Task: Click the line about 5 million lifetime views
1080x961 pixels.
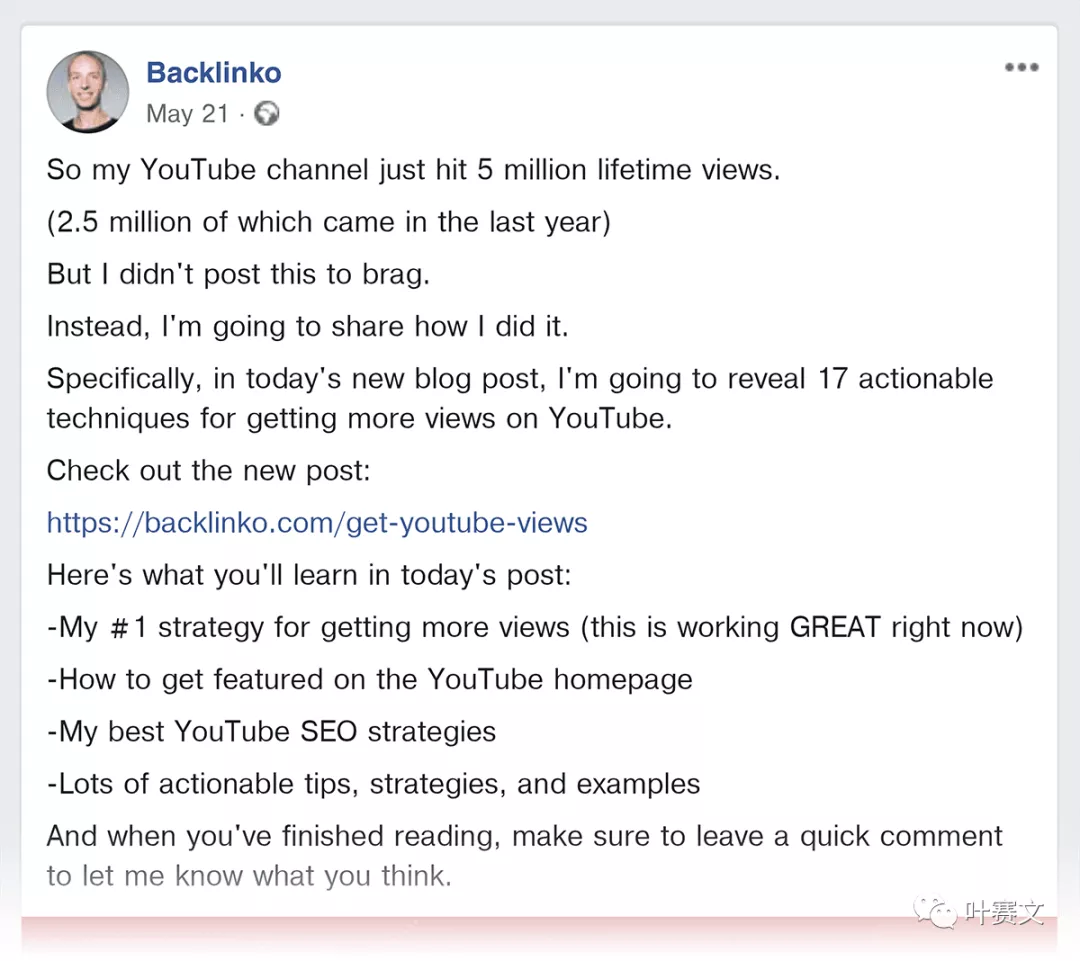Action: pyautogui.click(x=413, y=170)
